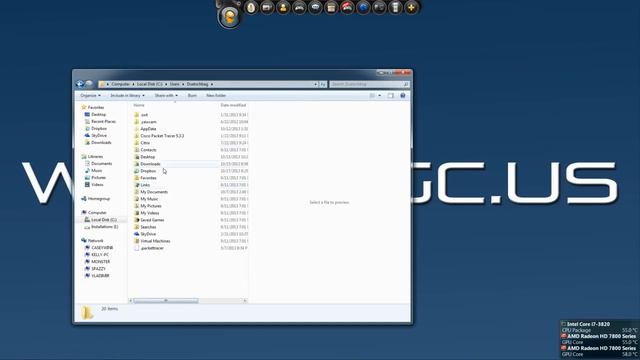Open the egg icon in the top dock
This screenshot has height=360, width=640.
tap(251, 7)
